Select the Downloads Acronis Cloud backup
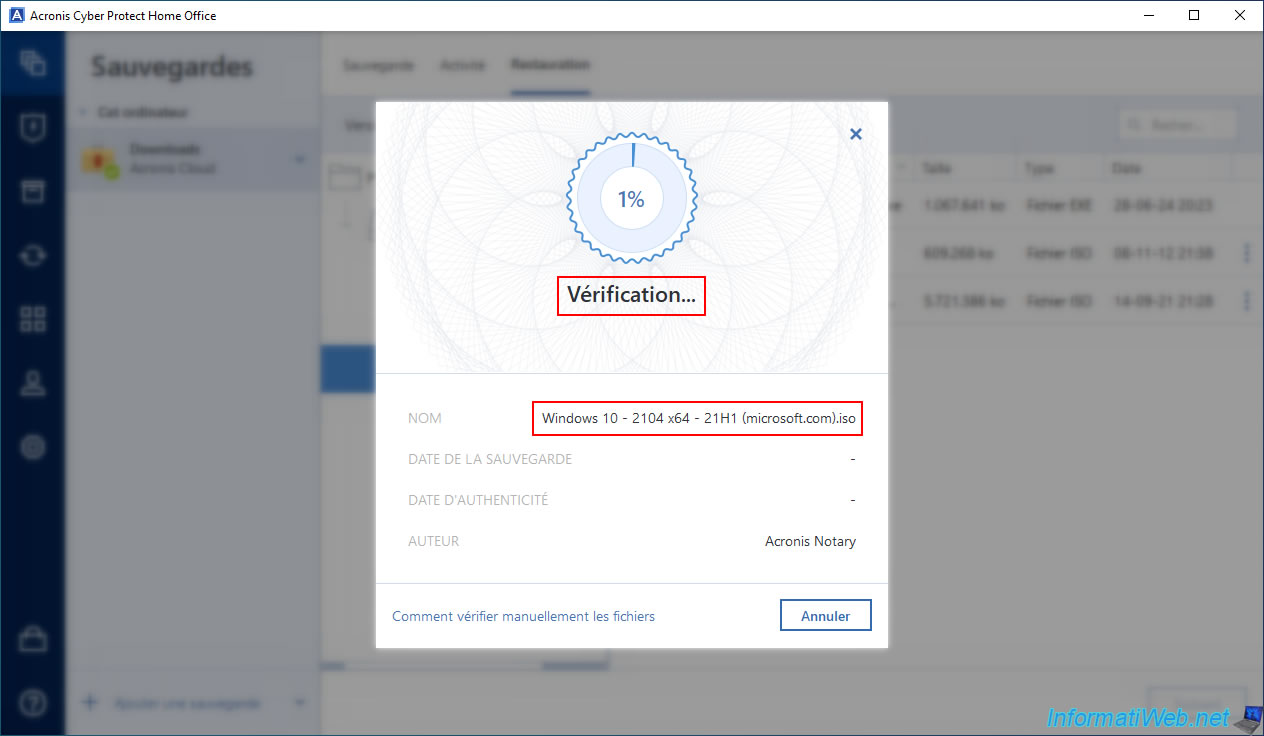 click(193, 160)
